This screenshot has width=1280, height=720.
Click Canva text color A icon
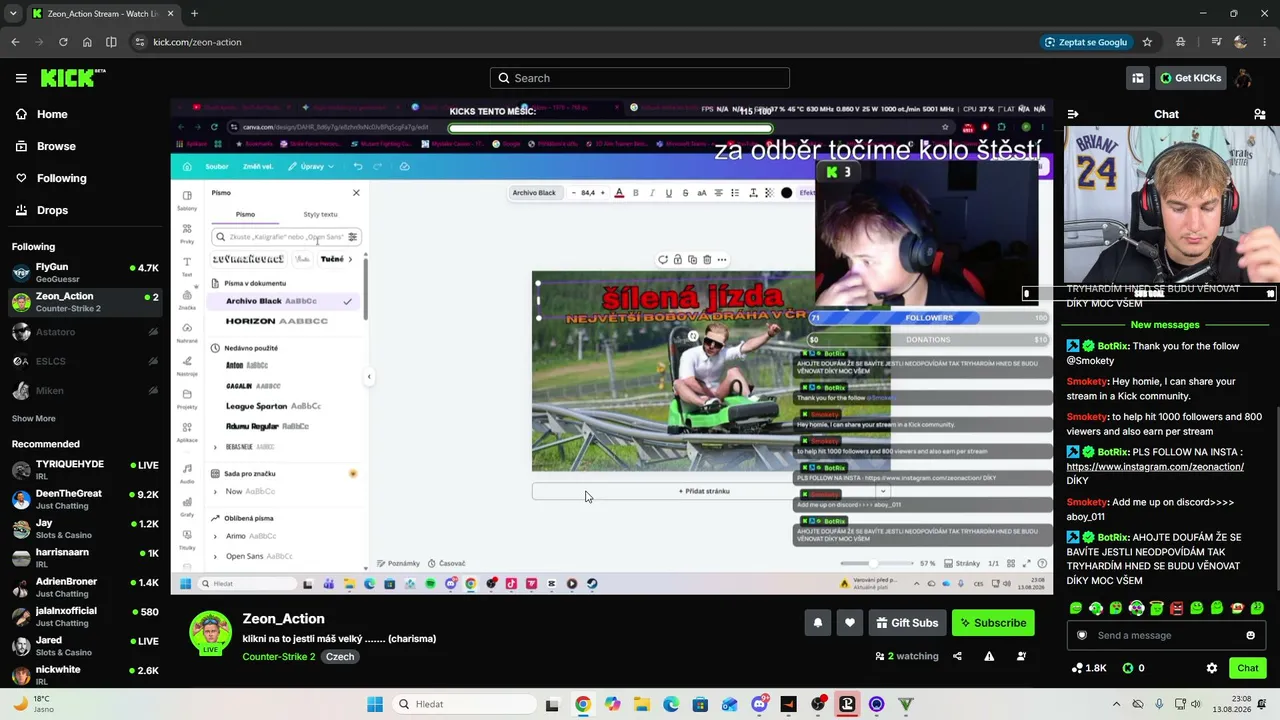click(619, 193)
